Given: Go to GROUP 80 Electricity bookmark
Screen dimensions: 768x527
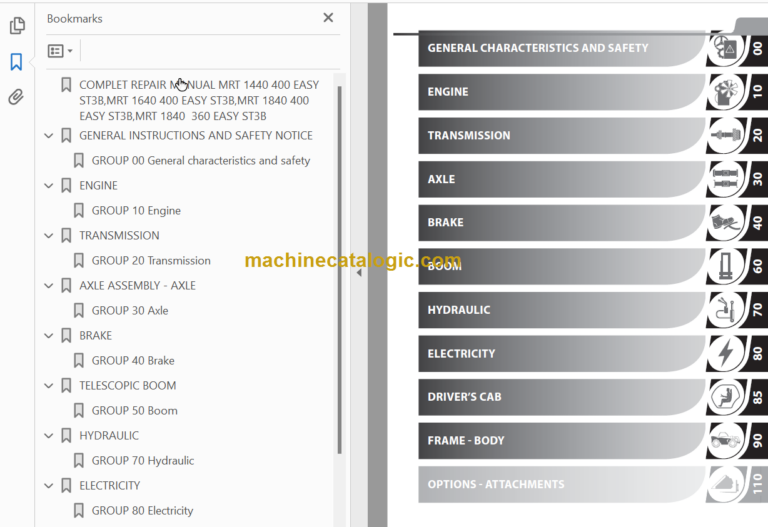Looking at the screenshot, I should click(143, 510).
